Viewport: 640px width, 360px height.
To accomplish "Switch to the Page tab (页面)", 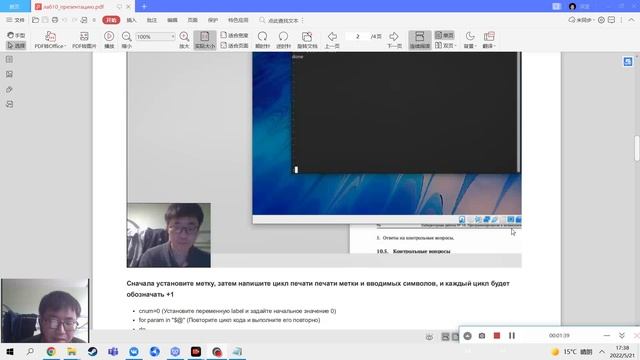I will point(193,20).
